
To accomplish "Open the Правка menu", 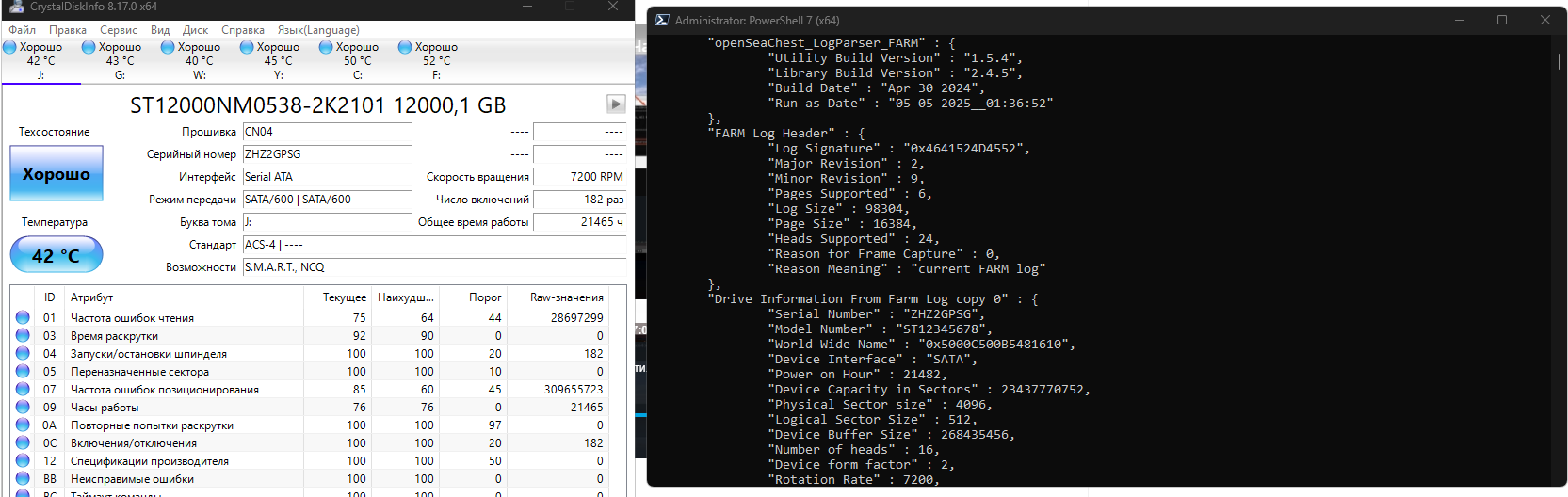I will (x=68, y=30).
